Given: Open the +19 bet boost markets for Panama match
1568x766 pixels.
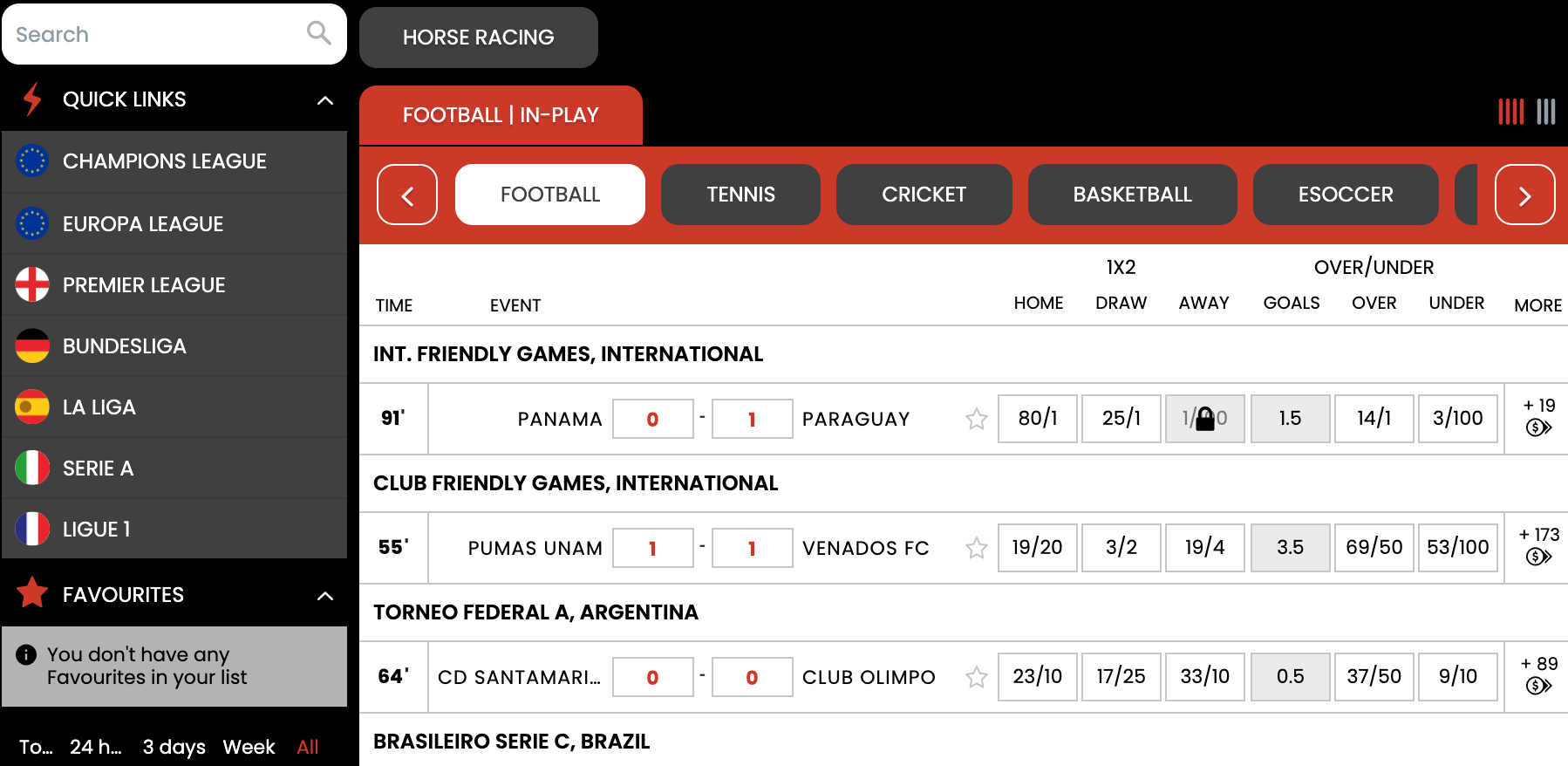Looking at the screenshot, I should (x=1537, y=418).
